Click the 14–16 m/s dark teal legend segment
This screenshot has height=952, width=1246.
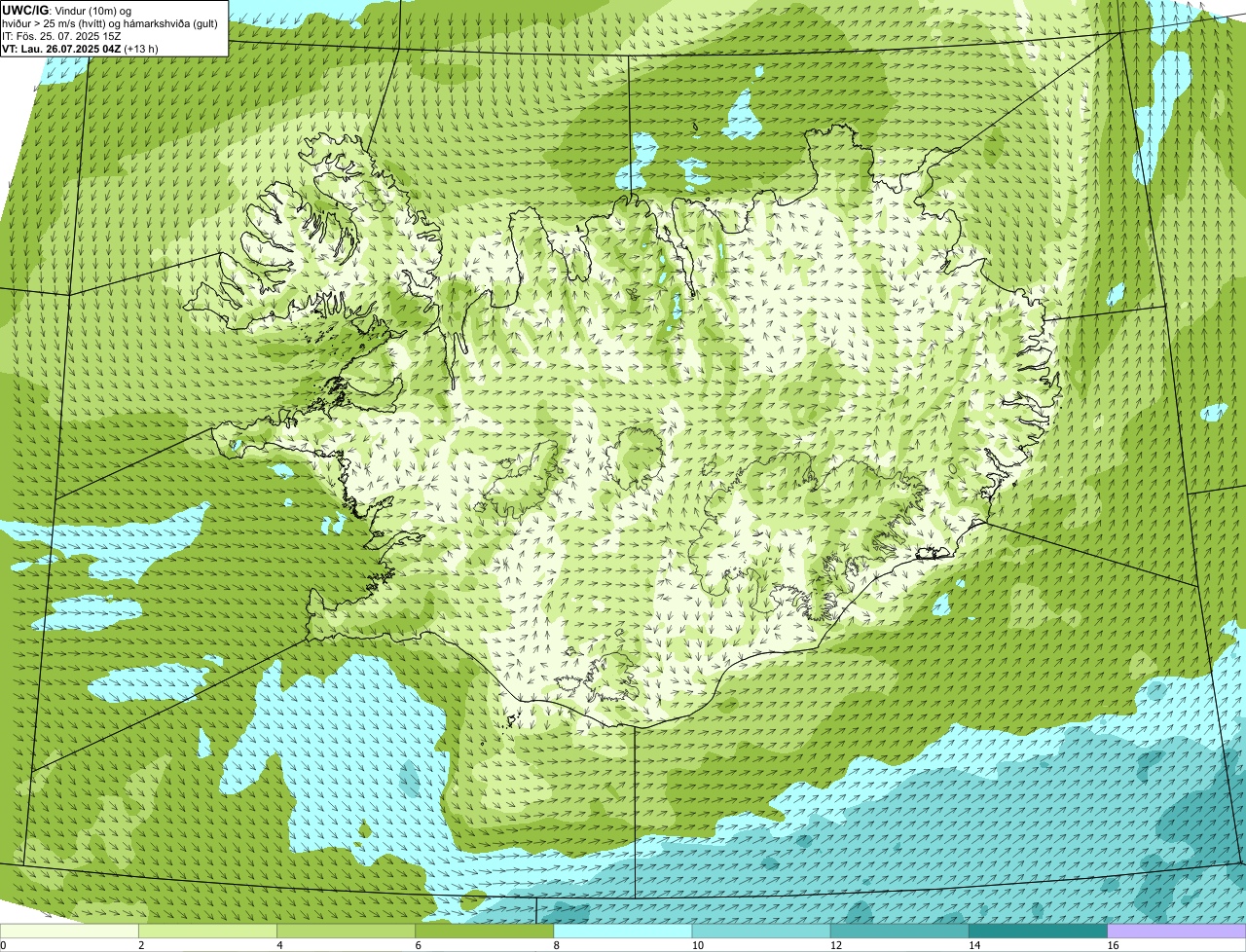pos(1039,931)
